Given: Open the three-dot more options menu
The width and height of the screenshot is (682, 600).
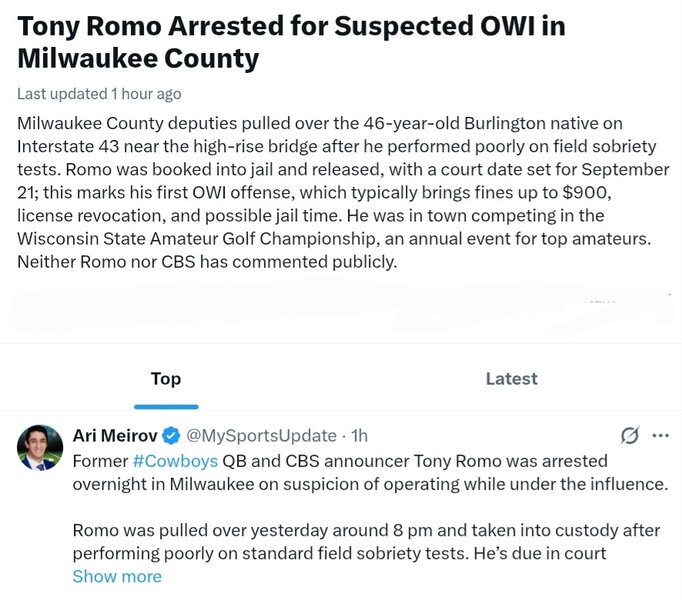Looking at the screenshot, I should (x=660, y=436).
